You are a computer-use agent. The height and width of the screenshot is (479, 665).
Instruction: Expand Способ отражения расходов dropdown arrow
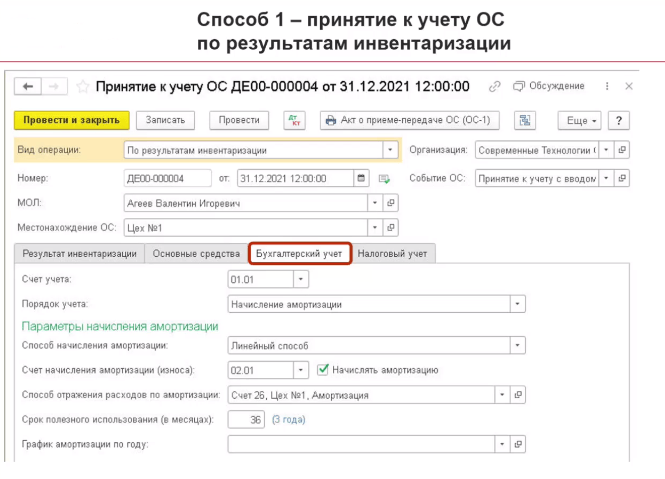pyautogui.click(x=502, y=395)
